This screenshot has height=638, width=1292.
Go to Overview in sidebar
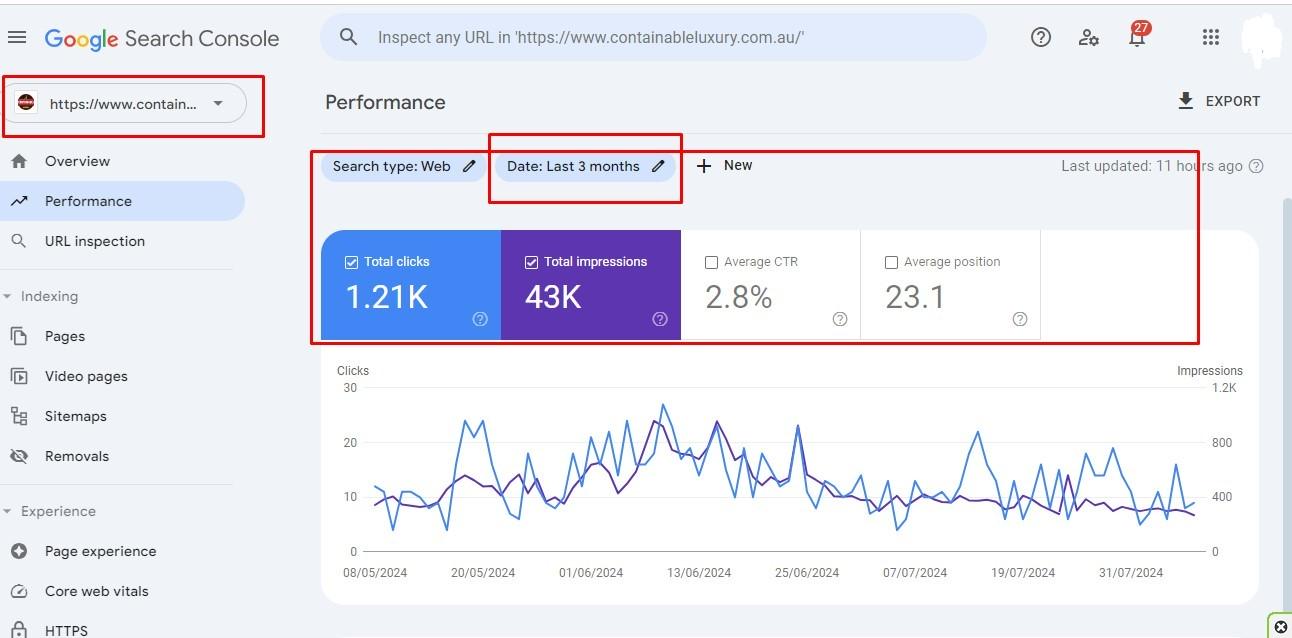[x=77, y=161]
